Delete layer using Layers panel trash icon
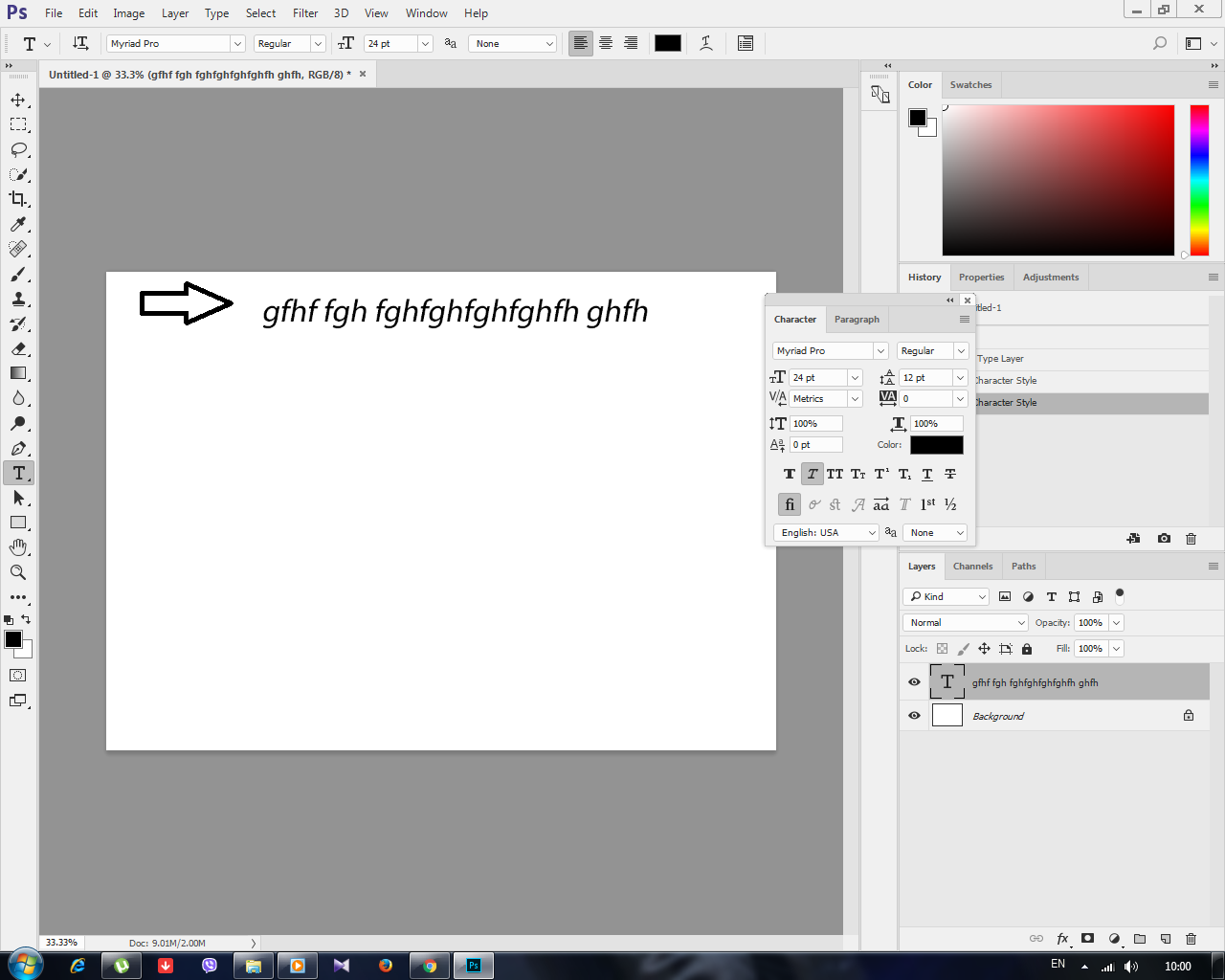This screenshot has height=980, width=1225. coord(1191,939)
